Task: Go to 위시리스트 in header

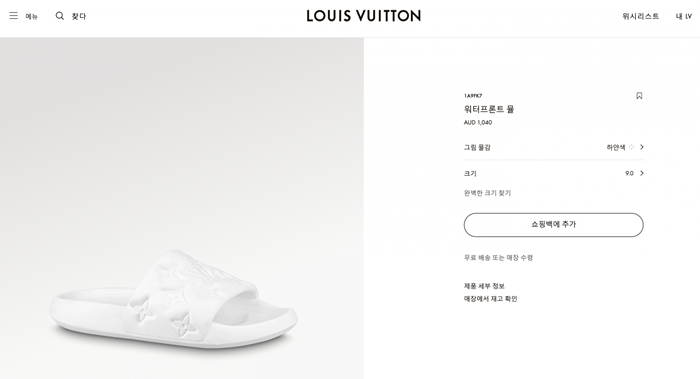Action: [641, 16]
